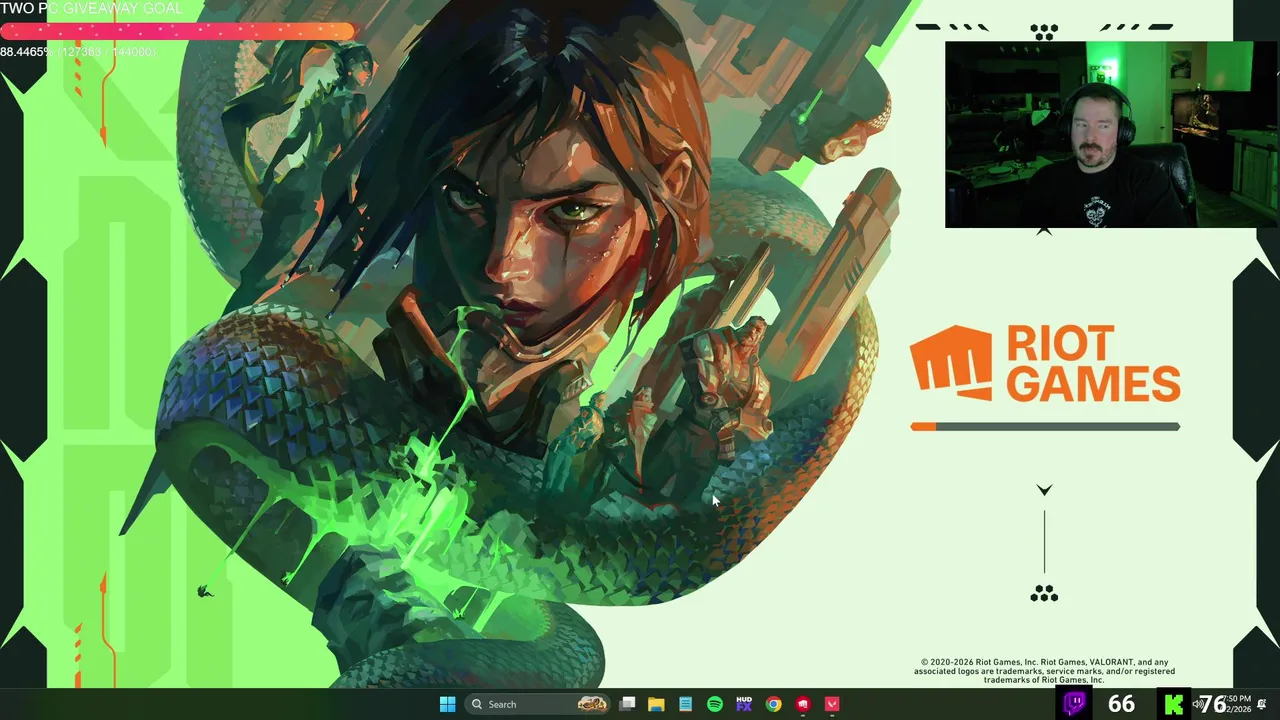Launch Spotify from the taskbar
The width and height of the screenshot is (1280, 720).
715,704
